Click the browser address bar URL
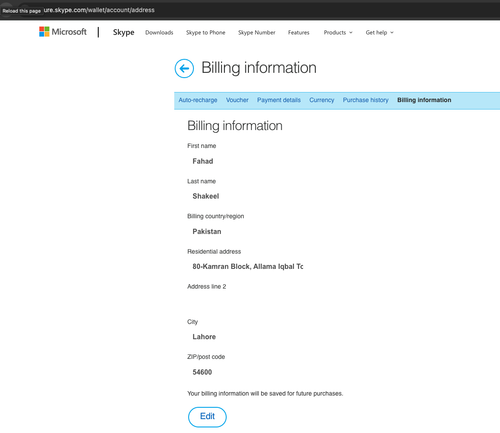This screenshot has width=500, height=433. [99, 10]
